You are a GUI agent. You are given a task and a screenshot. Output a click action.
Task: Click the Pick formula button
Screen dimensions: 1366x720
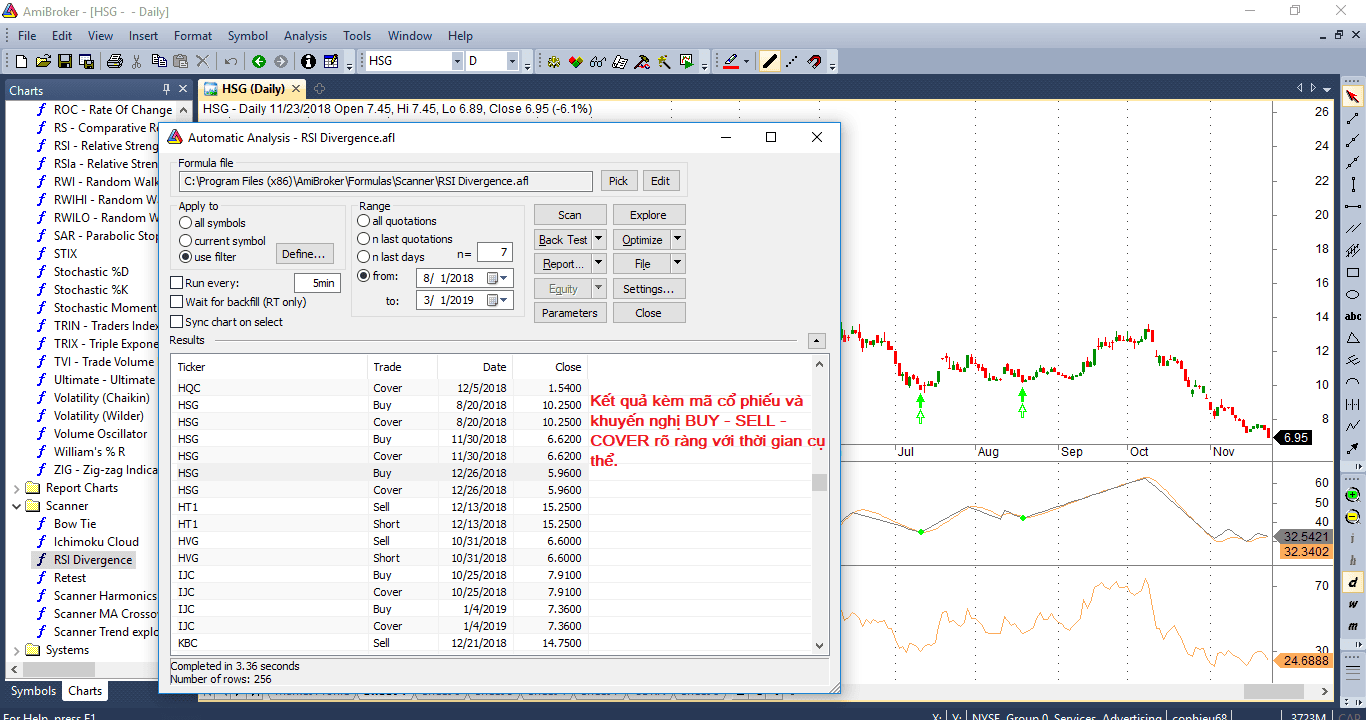pos(619,181)
